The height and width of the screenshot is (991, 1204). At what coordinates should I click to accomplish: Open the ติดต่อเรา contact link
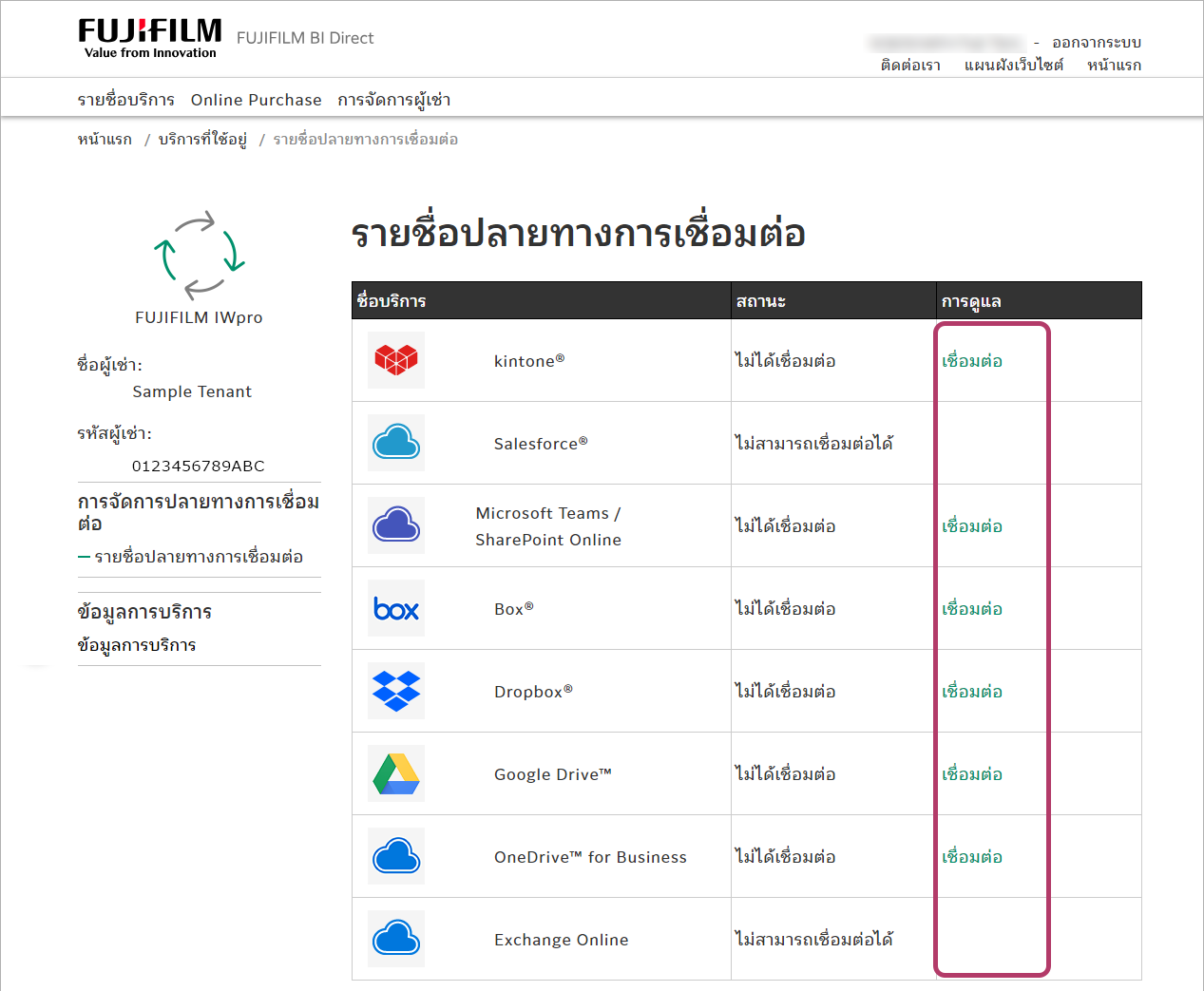coord(910,66)
